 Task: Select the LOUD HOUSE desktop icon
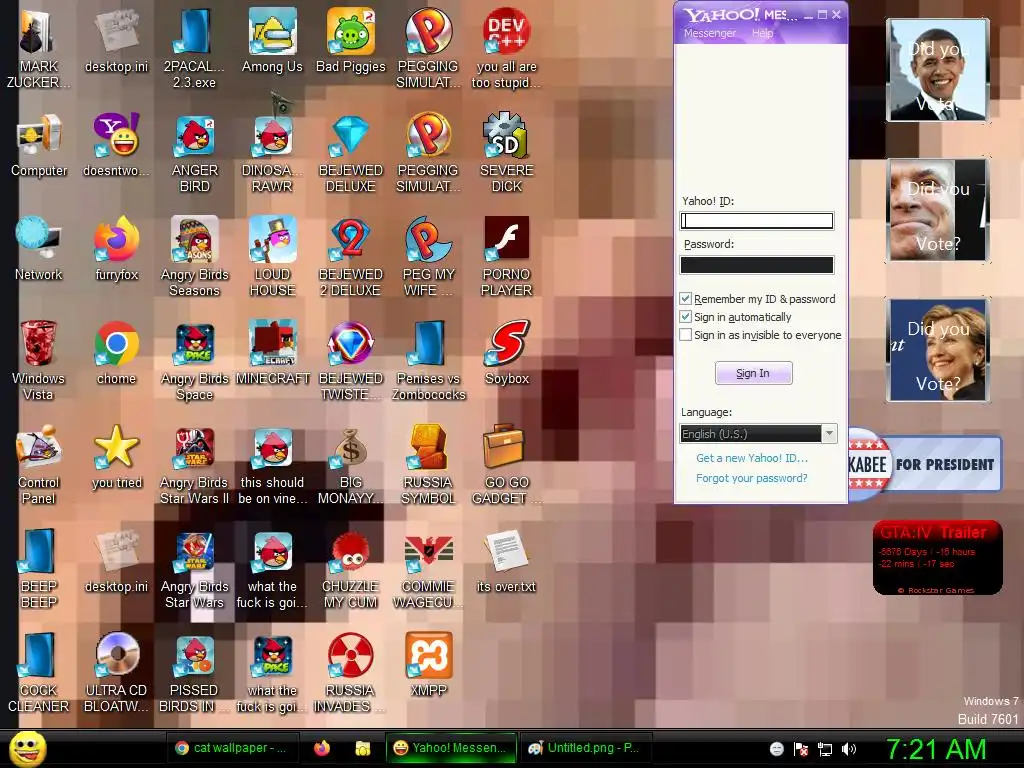click(272, 257)
